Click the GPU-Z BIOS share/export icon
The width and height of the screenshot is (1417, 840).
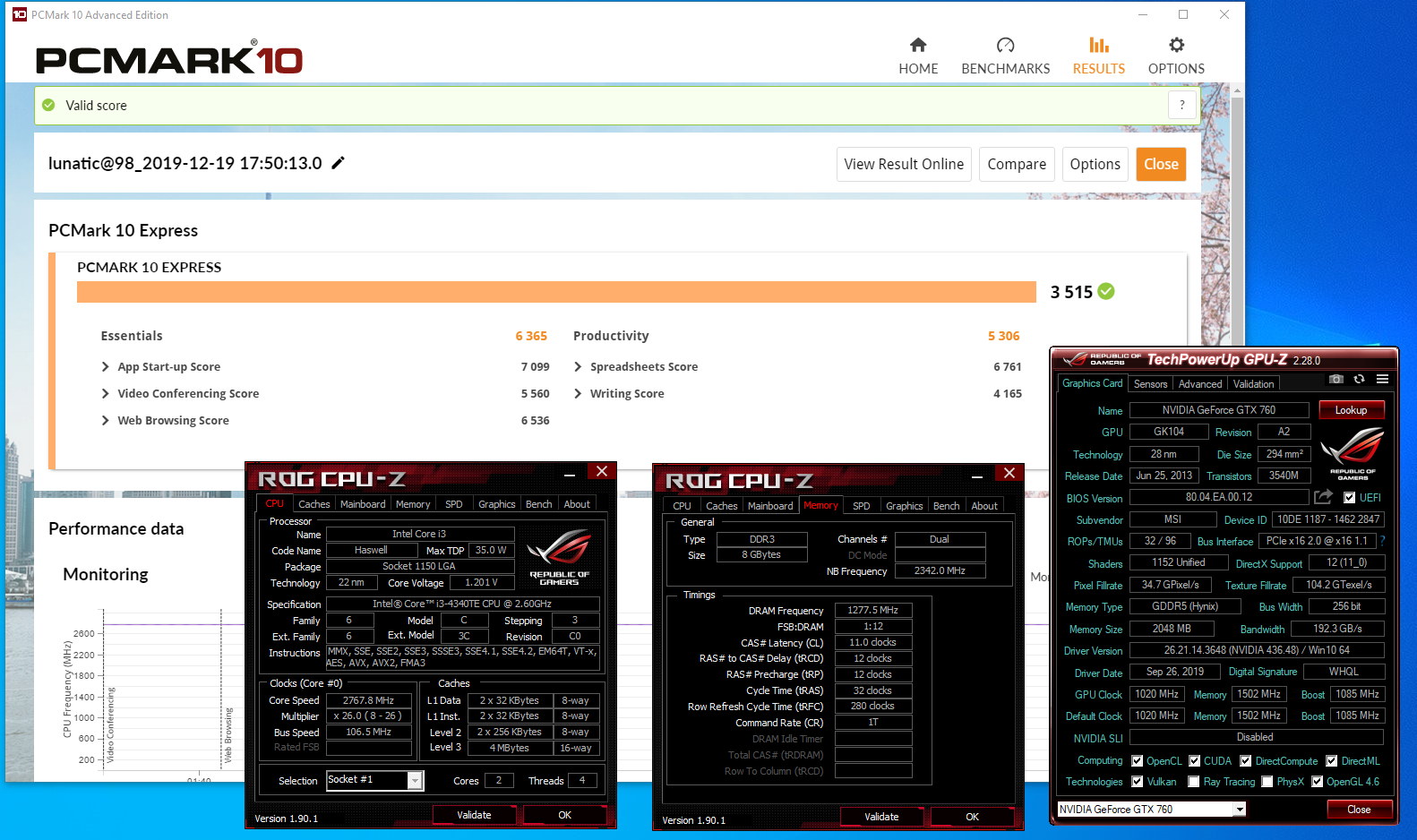click(1323, 497)
